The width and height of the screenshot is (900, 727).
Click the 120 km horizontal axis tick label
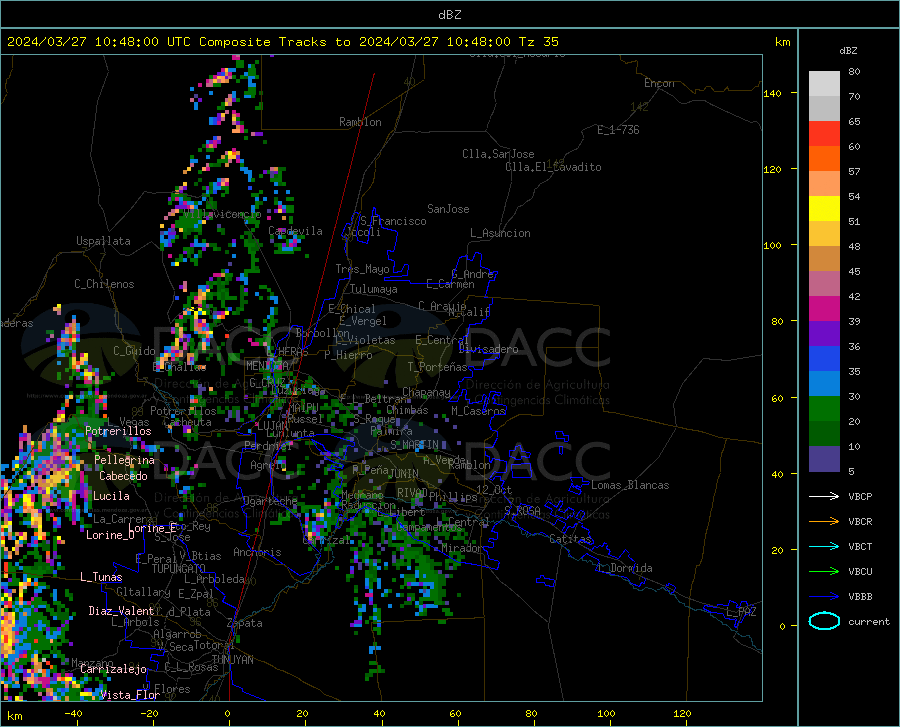pyautogui.click(x=682, y=713)
